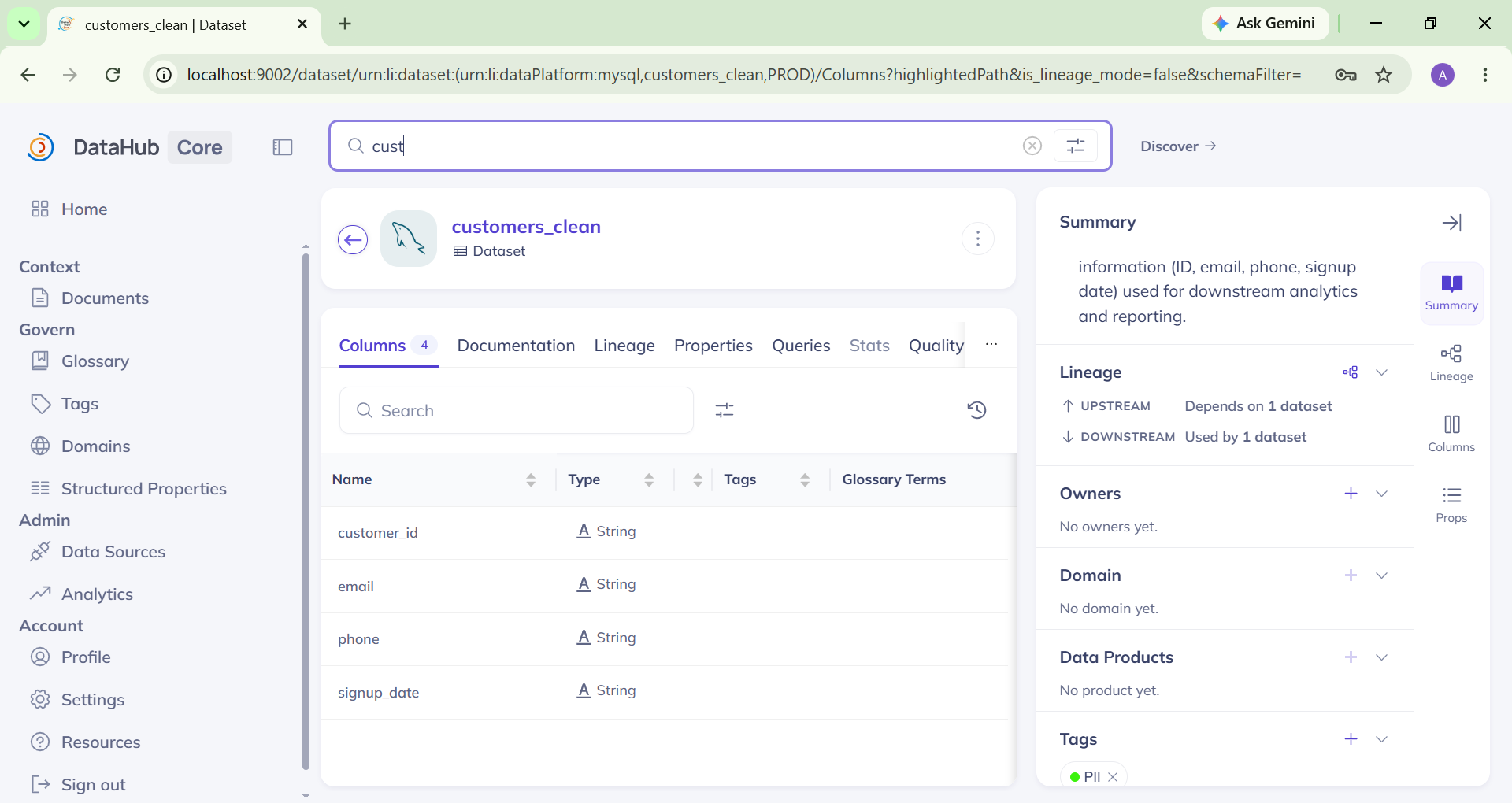Open column filter settings icon
The width and height of the screenshot is (1512, 803).
724,410
